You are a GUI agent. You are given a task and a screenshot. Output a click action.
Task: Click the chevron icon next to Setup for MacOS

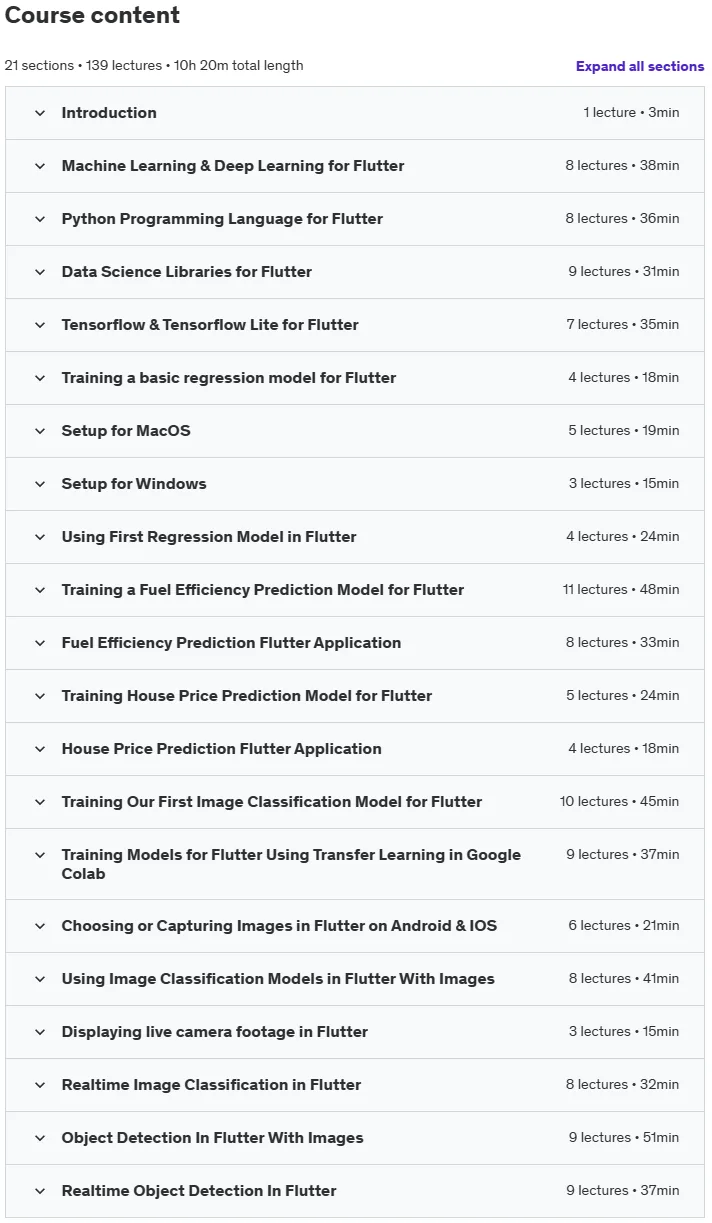(x=40, y=431)
